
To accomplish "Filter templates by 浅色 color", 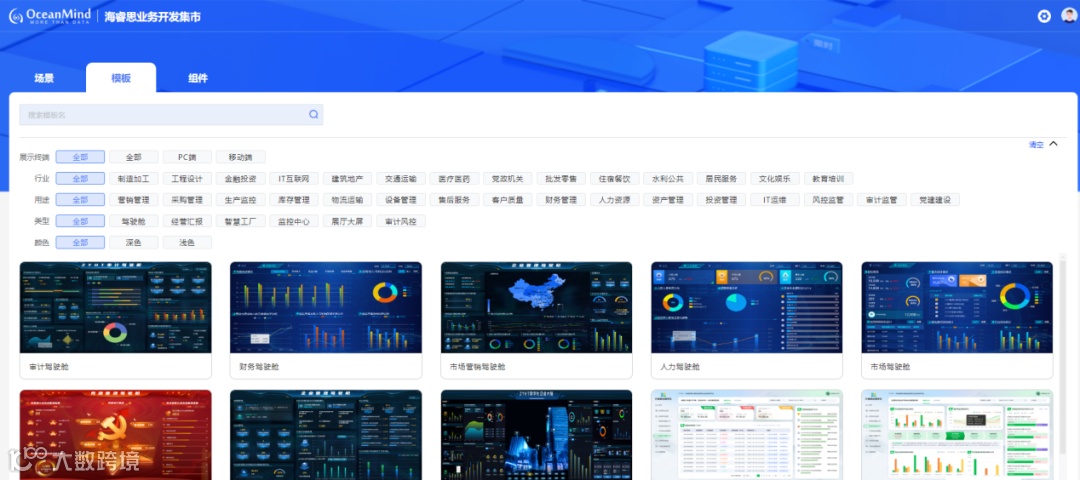I will (187, 242).
